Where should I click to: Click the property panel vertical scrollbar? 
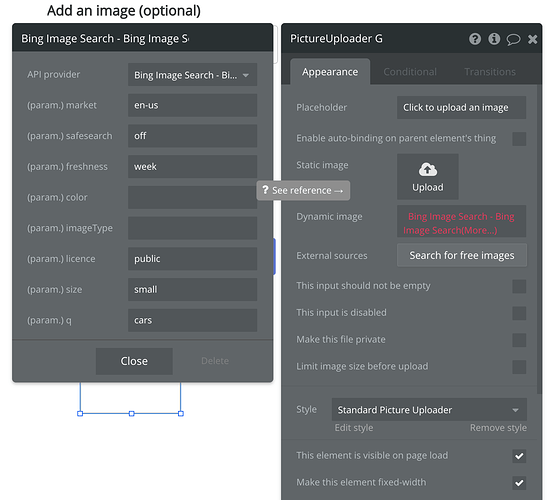point(540,239)
